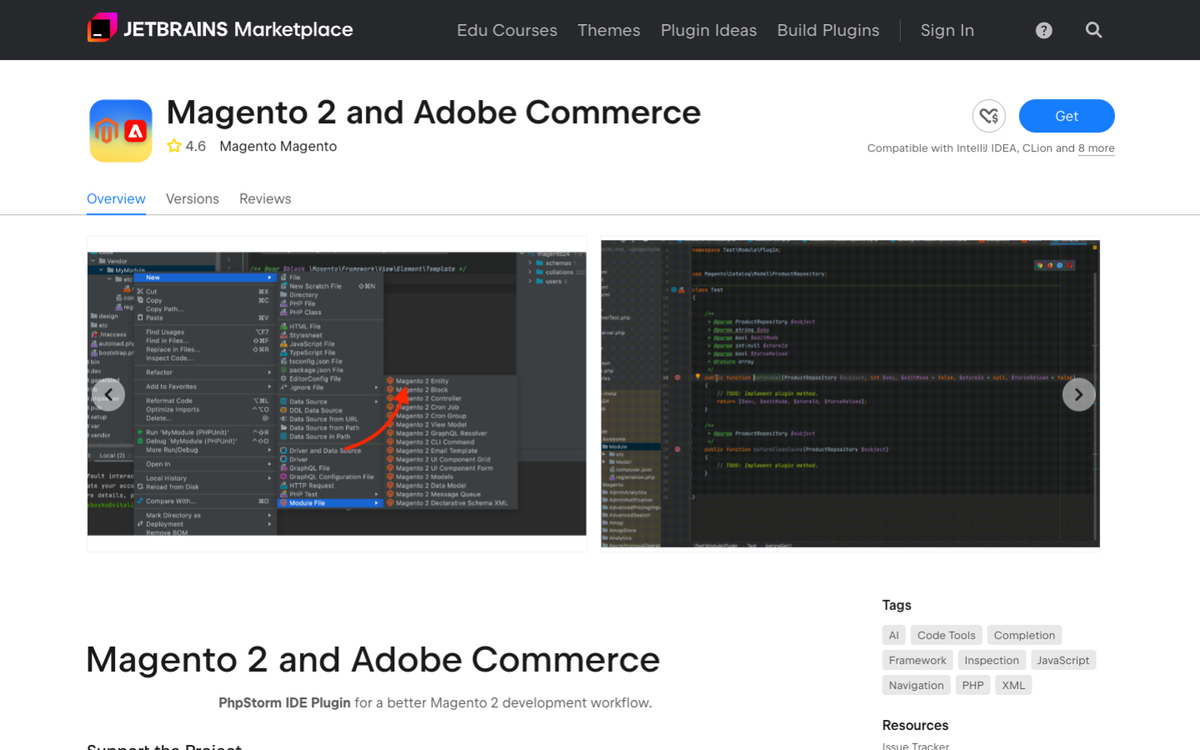Open the Issue Tracker resource link
The height and width of the screenshot is (750, 1200).
click(915, 746)
